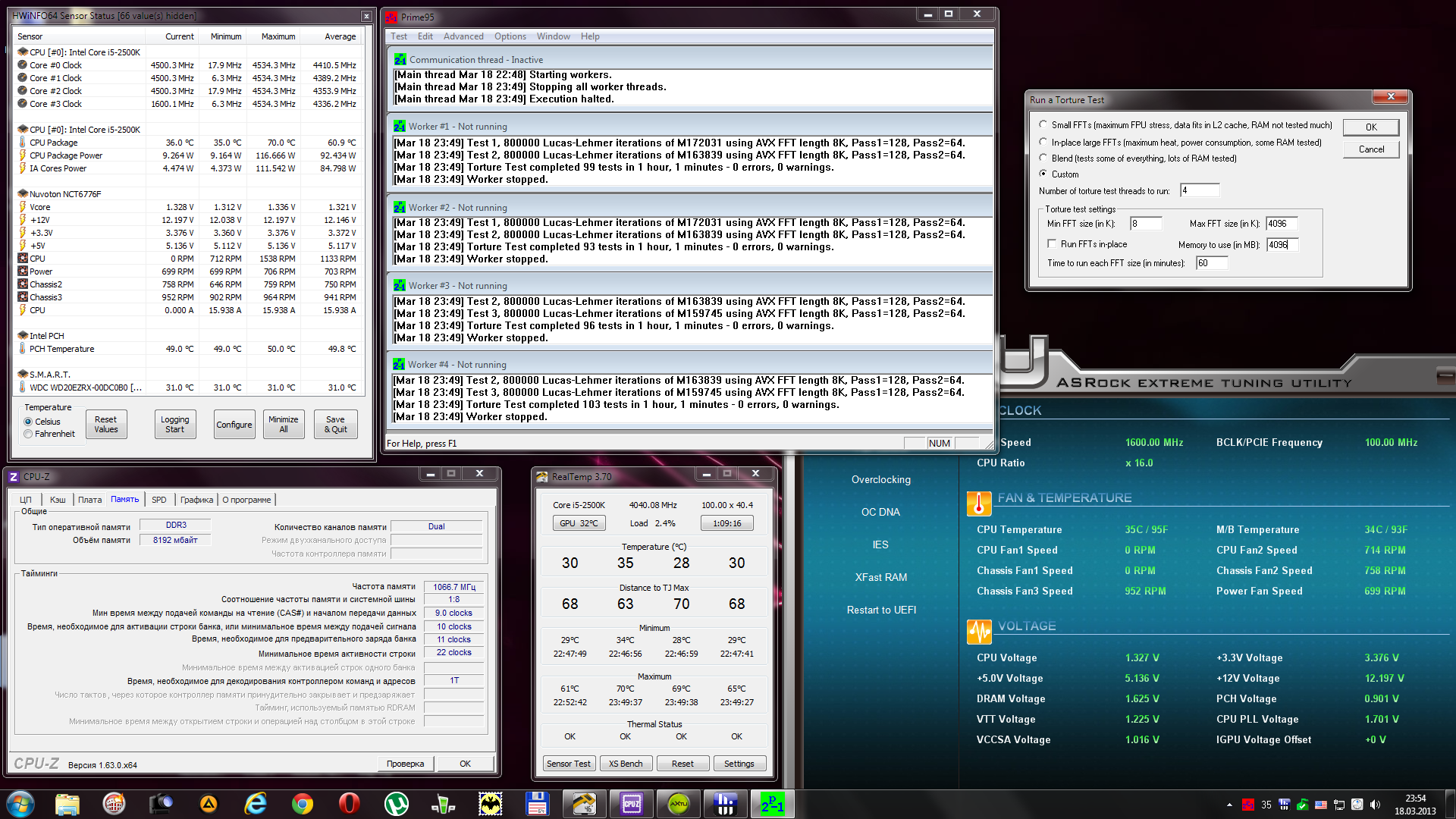Launch Opera browser from the taskbar
The image size is (1456, 819).
tap(349, 804)
